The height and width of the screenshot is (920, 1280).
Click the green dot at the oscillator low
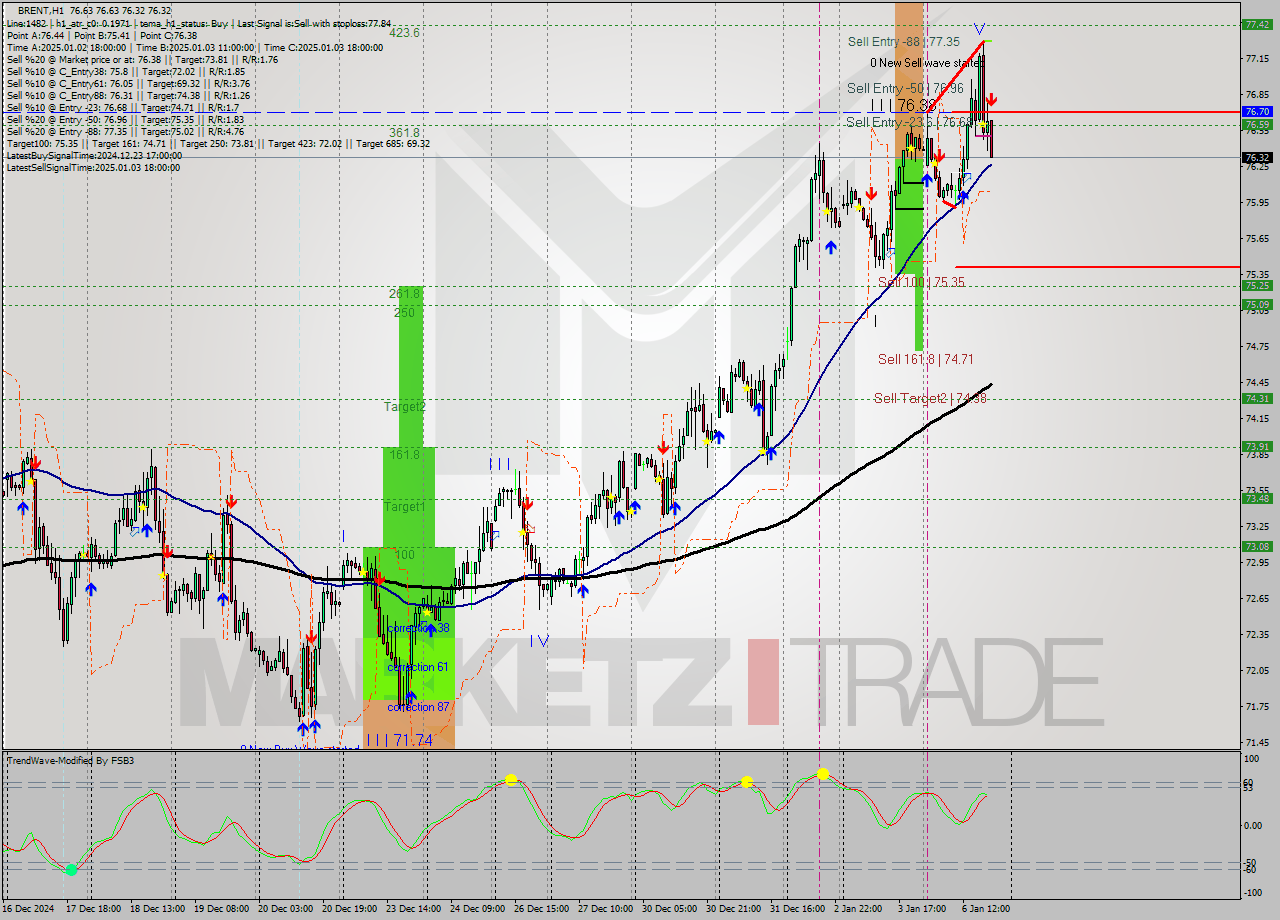click(71, 870)
